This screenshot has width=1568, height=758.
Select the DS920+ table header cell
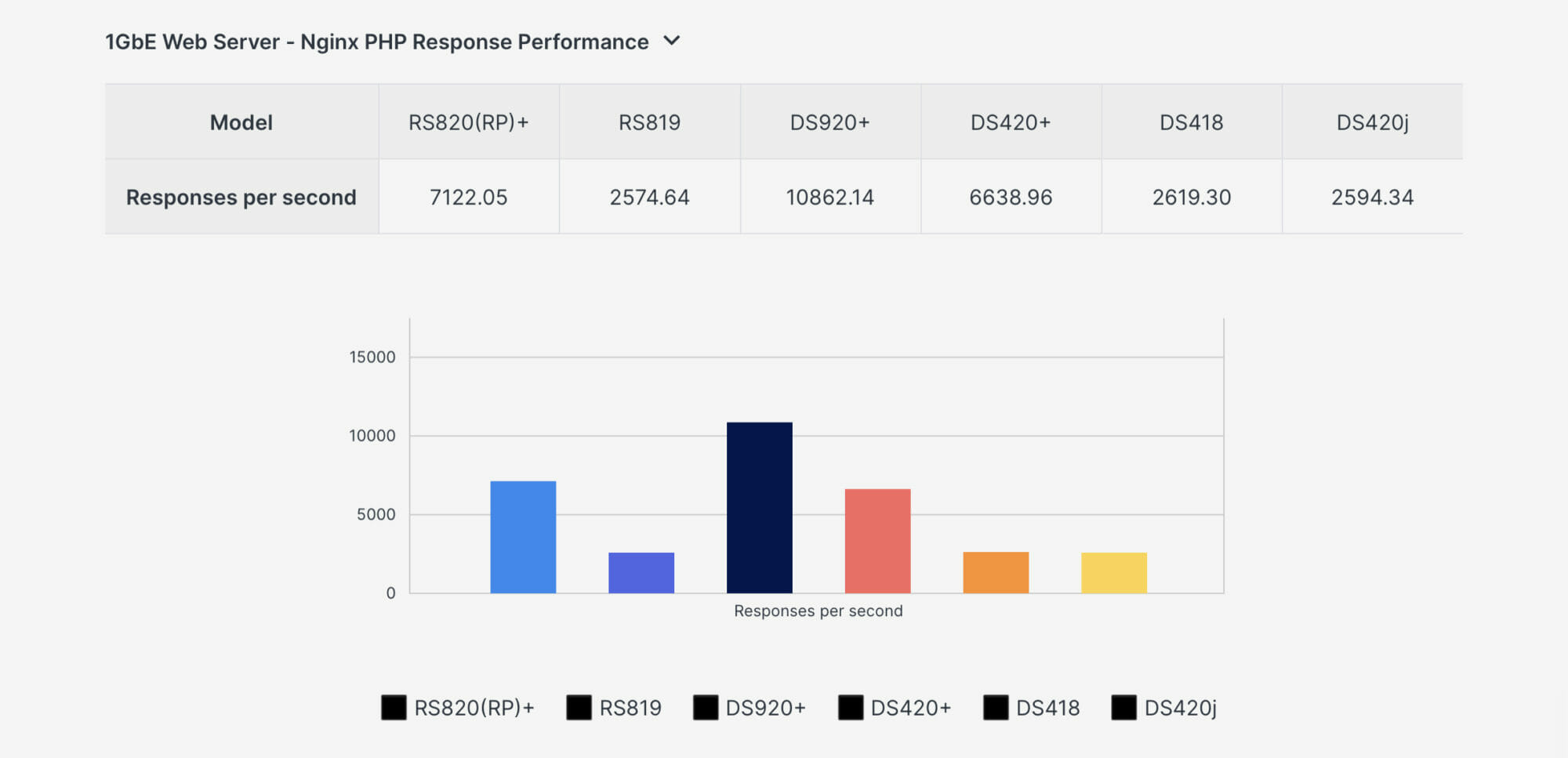click(x=830, y=122)
